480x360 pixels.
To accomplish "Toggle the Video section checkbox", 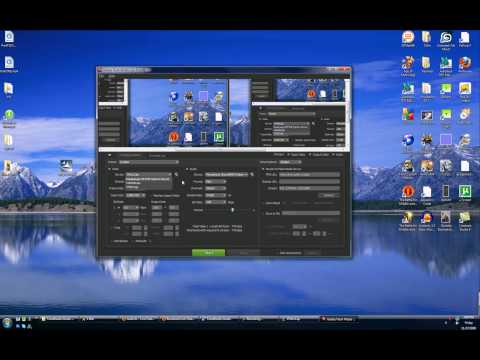I will tap(110, 169).
